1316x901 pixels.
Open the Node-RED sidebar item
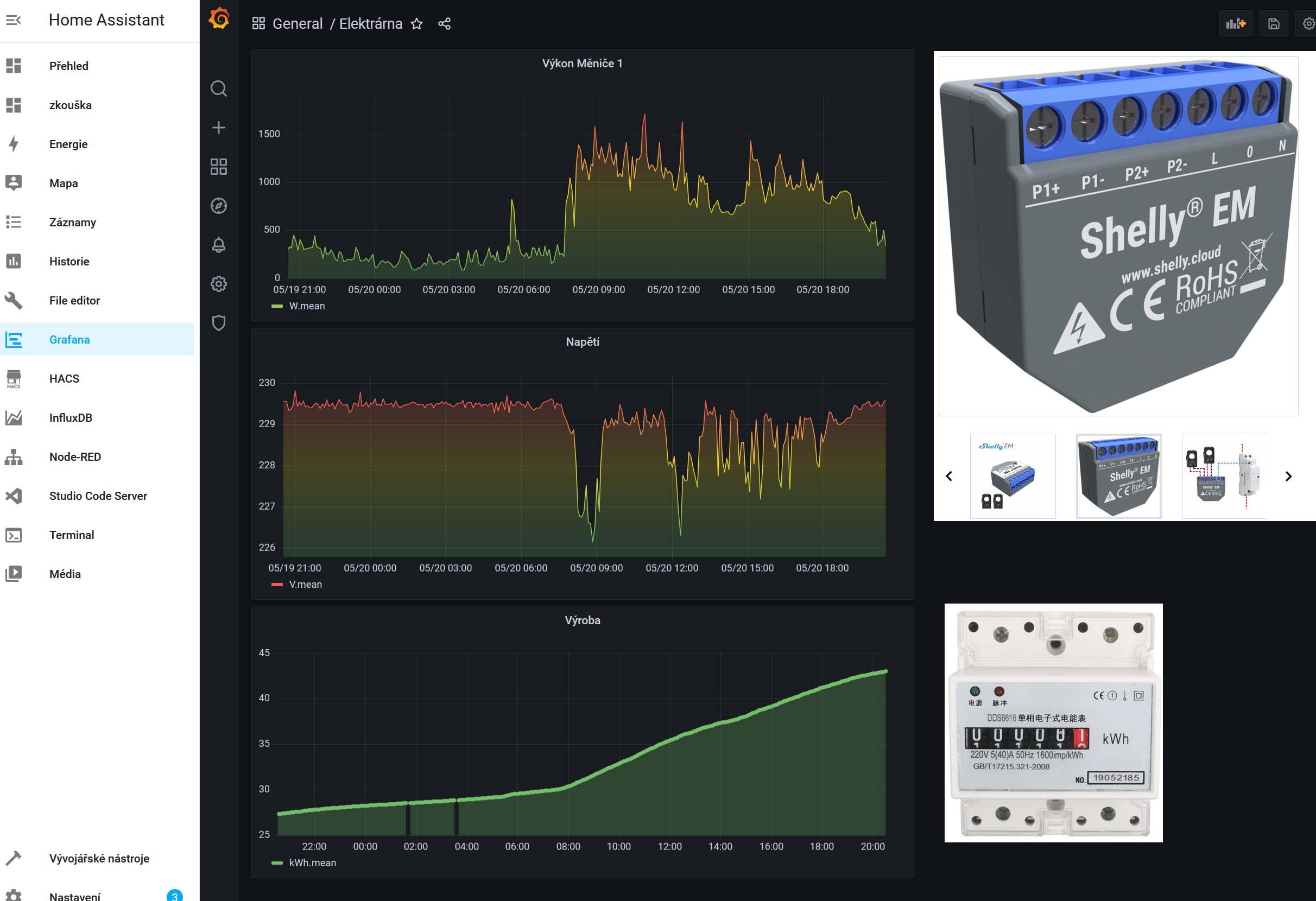pyautogui.click(x=75, y=456)
